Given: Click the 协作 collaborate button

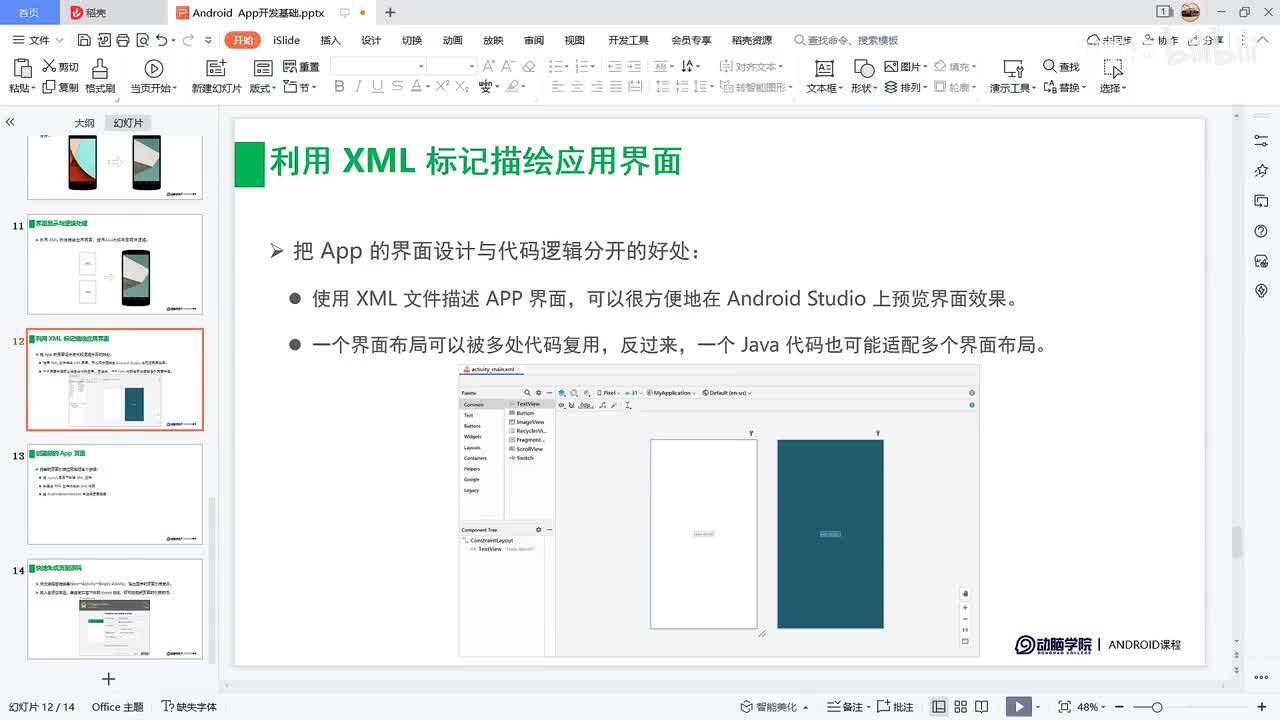Looking at the screenshot, I should [1160, 40].
